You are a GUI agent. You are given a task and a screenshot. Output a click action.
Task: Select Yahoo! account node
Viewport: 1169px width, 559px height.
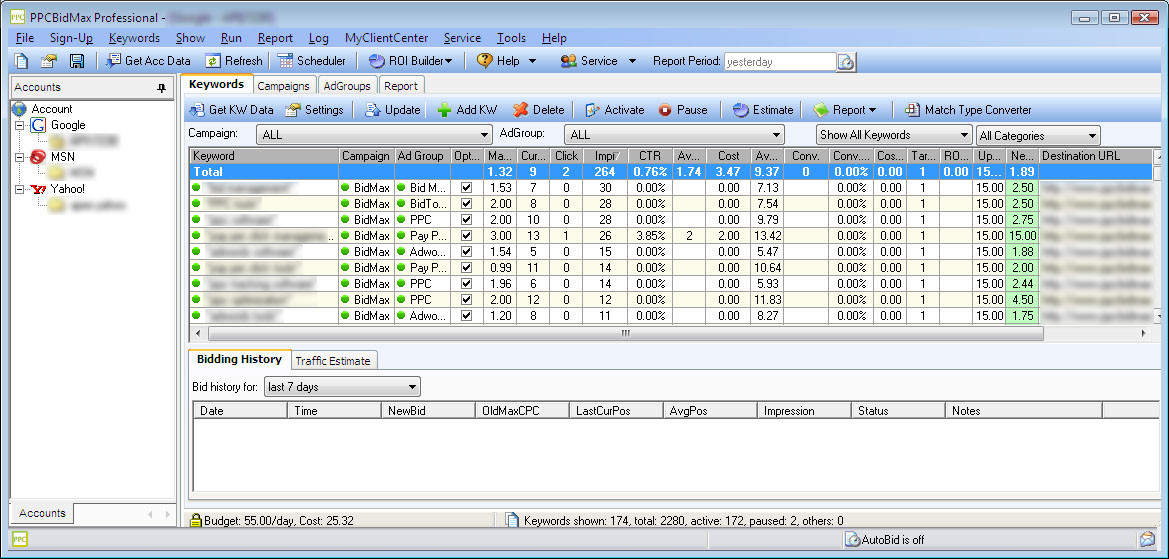[x=57, y=189]
